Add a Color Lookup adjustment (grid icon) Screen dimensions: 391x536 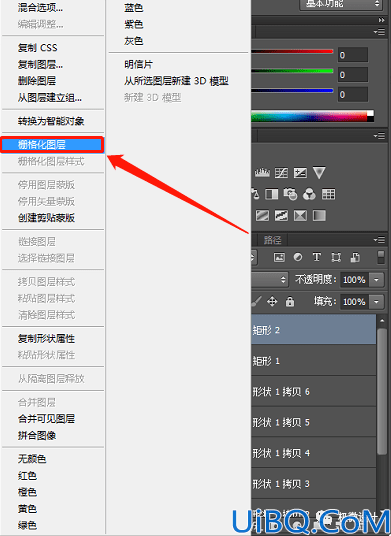pos(328,195)
